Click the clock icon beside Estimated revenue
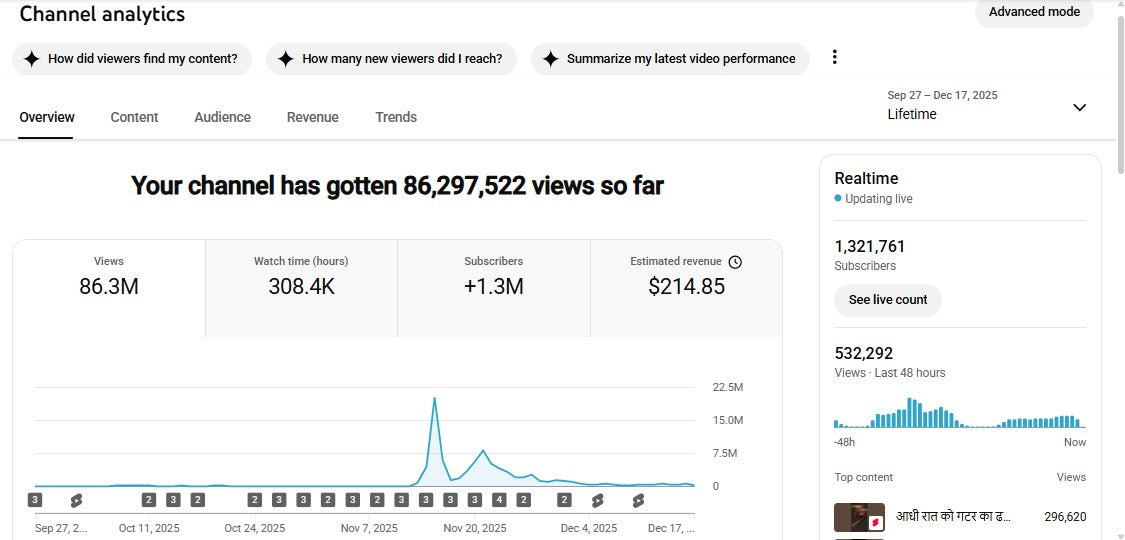 click(735, 262)
